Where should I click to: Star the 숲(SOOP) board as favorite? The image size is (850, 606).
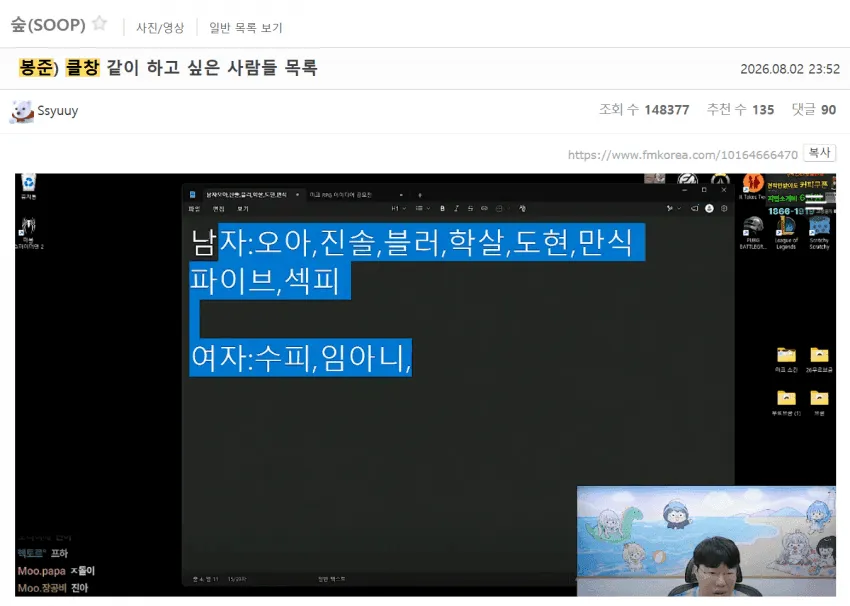click(x=99, y=23)
